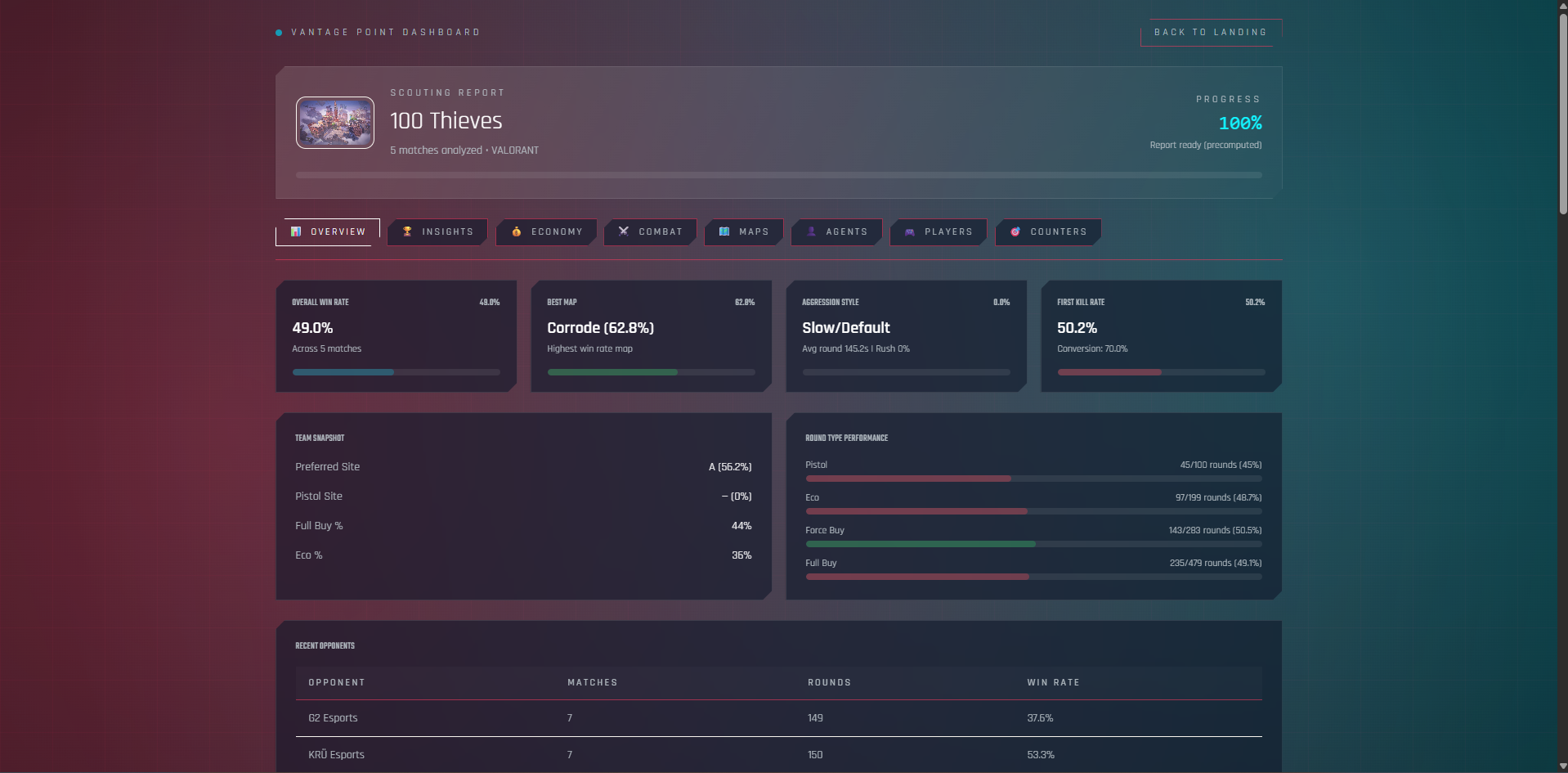Image resolution: width=1568 pixels, height=773 pixels.
Task: Click the 'A (56.2%)' preferred site value
Action: tap(730, 467)
